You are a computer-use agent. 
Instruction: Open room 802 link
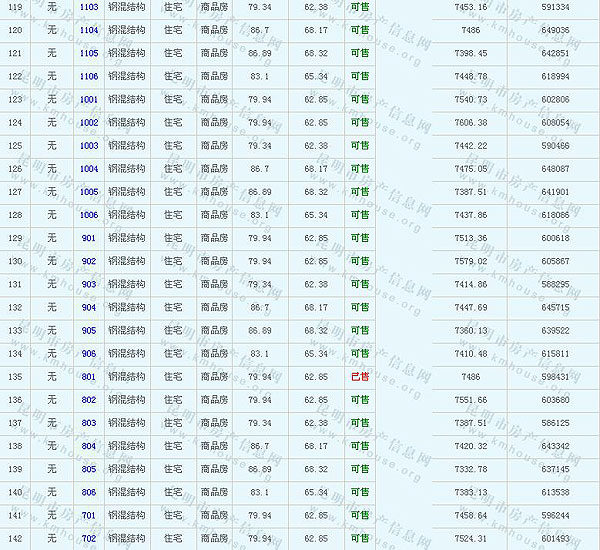[x=89, y=400]
